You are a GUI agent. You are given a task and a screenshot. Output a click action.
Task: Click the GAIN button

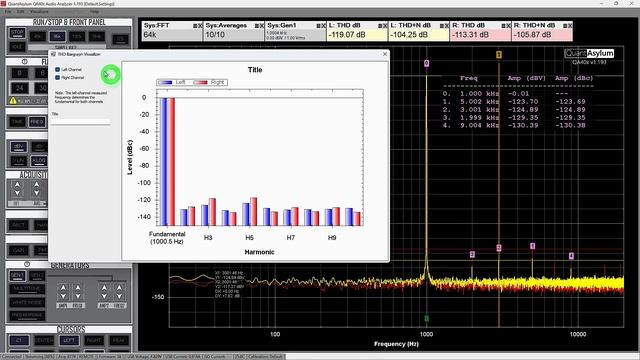tap(19, 250)
